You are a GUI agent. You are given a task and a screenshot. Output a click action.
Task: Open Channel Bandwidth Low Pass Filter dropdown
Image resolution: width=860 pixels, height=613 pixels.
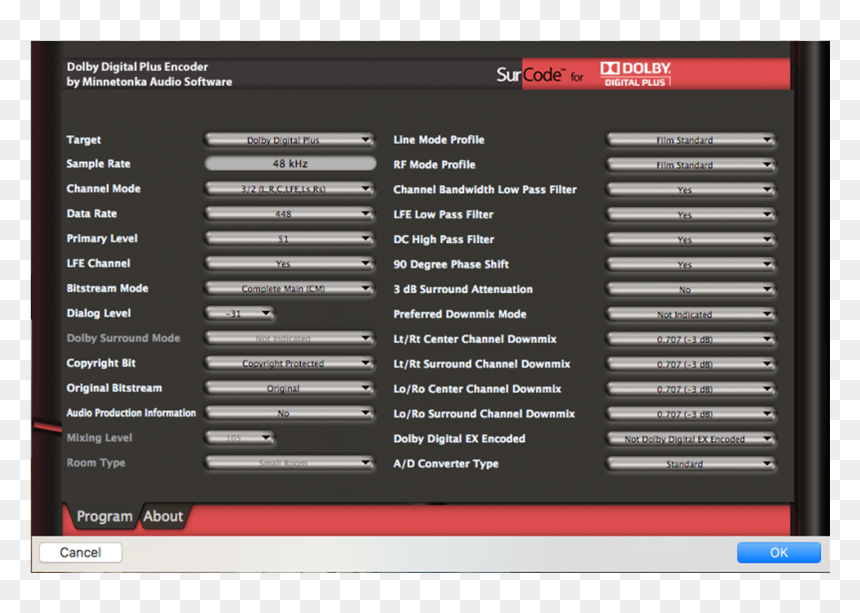point(691,190)
